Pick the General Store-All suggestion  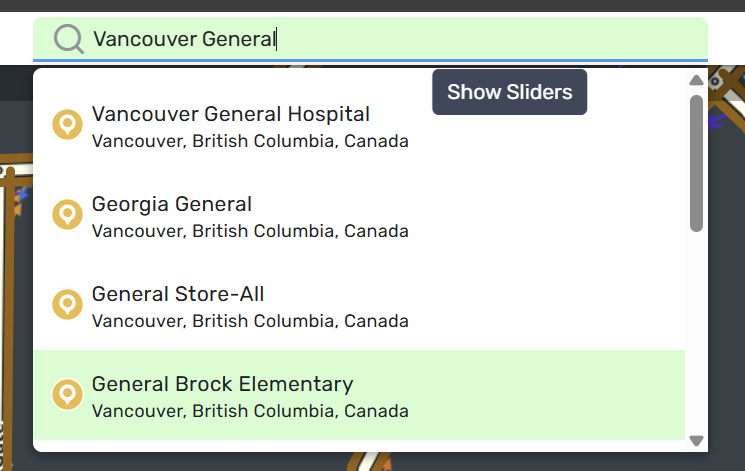click(178, 295)
